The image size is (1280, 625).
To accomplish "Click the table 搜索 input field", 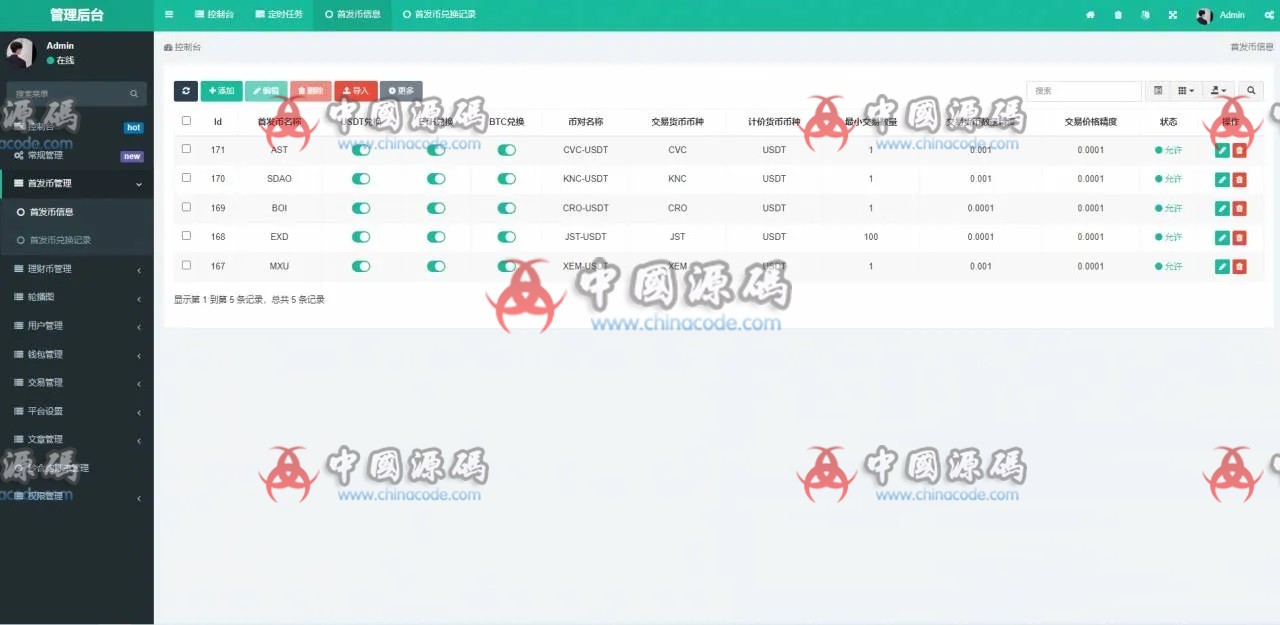I will tap(1084, 91).
